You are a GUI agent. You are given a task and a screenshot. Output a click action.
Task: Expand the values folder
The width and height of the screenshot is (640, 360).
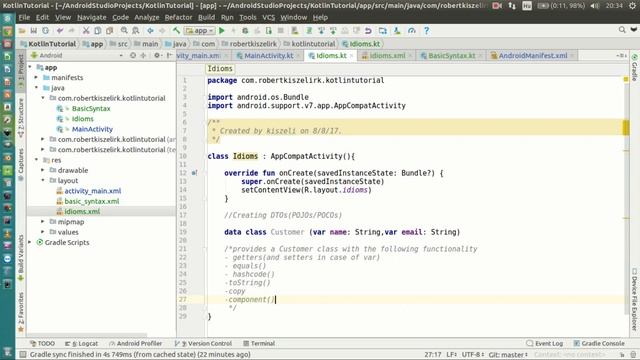pos(43,231)
